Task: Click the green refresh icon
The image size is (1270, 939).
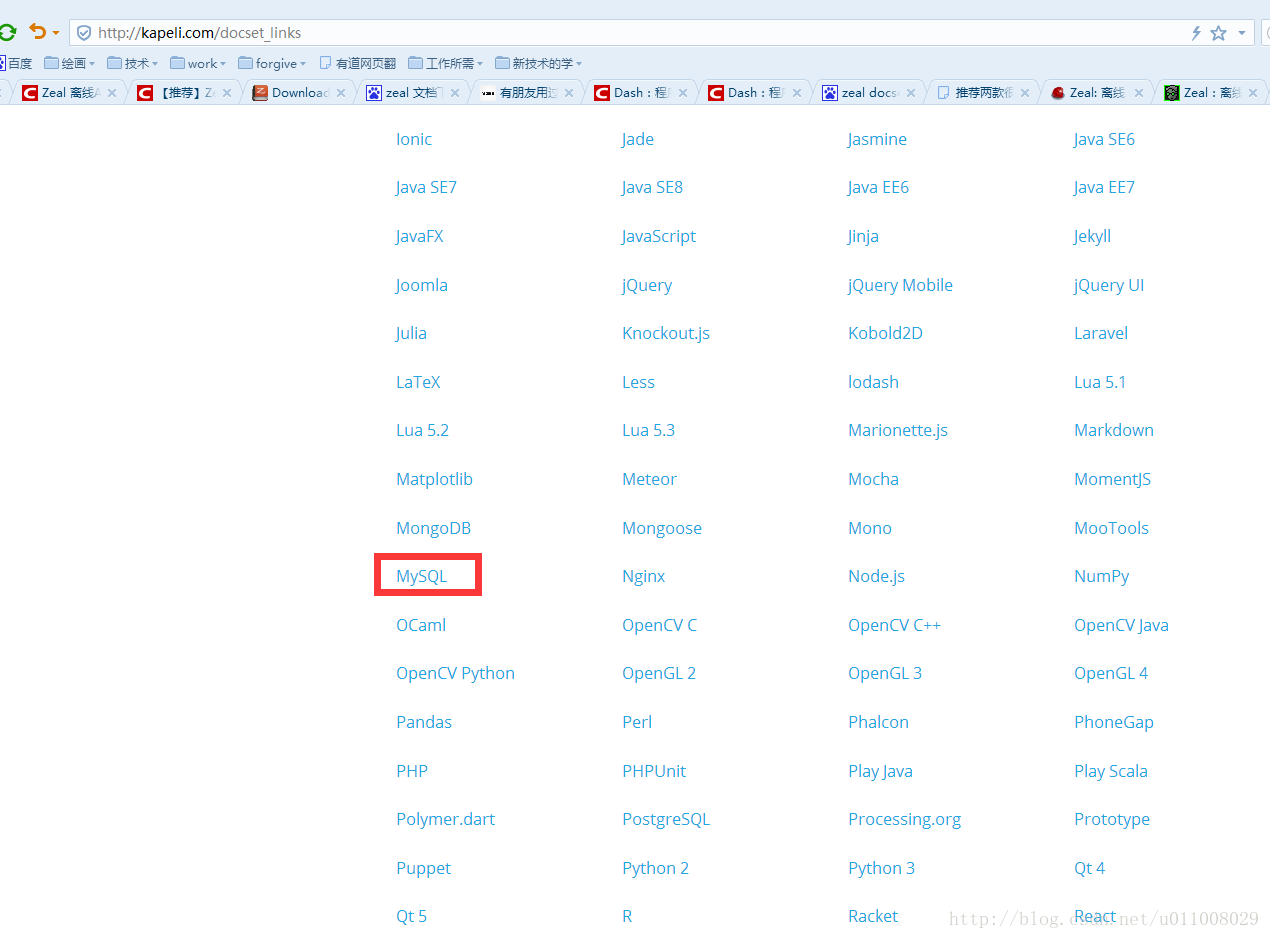Action: point(7,32)
